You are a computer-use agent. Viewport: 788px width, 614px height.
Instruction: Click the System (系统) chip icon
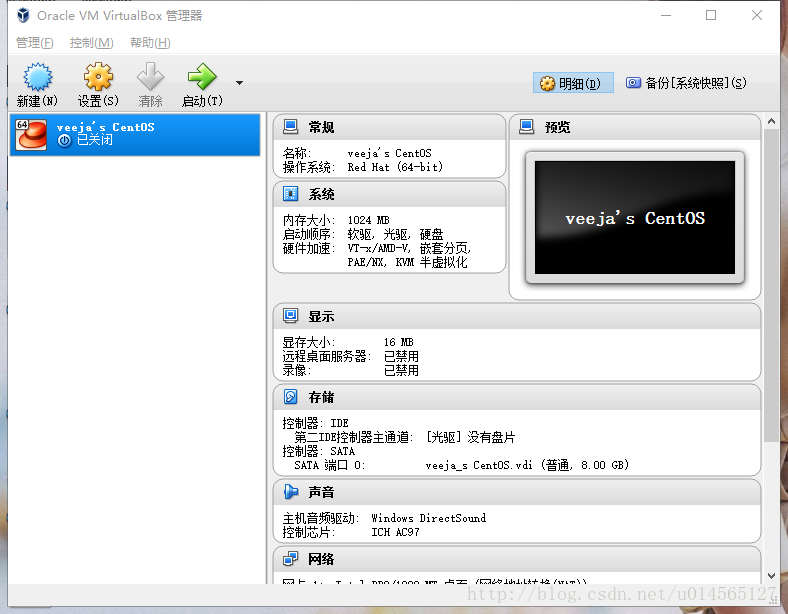290,193
